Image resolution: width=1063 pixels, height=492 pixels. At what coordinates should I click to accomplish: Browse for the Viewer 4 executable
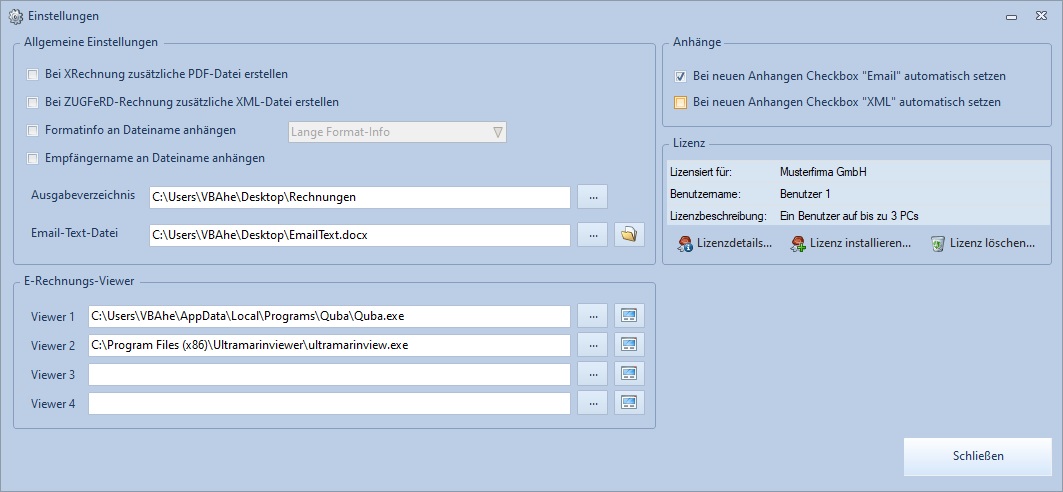(593, 403)
